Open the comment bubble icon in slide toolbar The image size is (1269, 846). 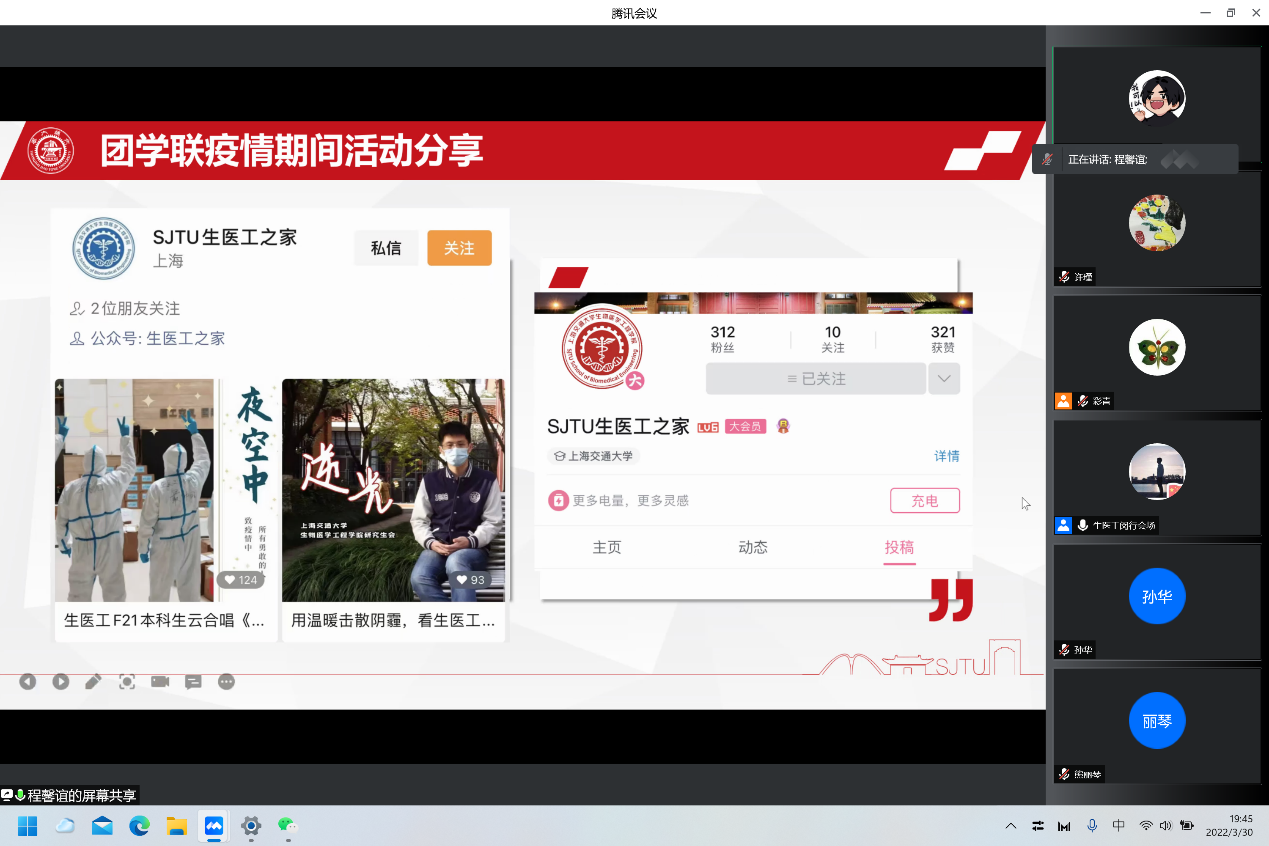pyautogui.click(x=193, y=682)
